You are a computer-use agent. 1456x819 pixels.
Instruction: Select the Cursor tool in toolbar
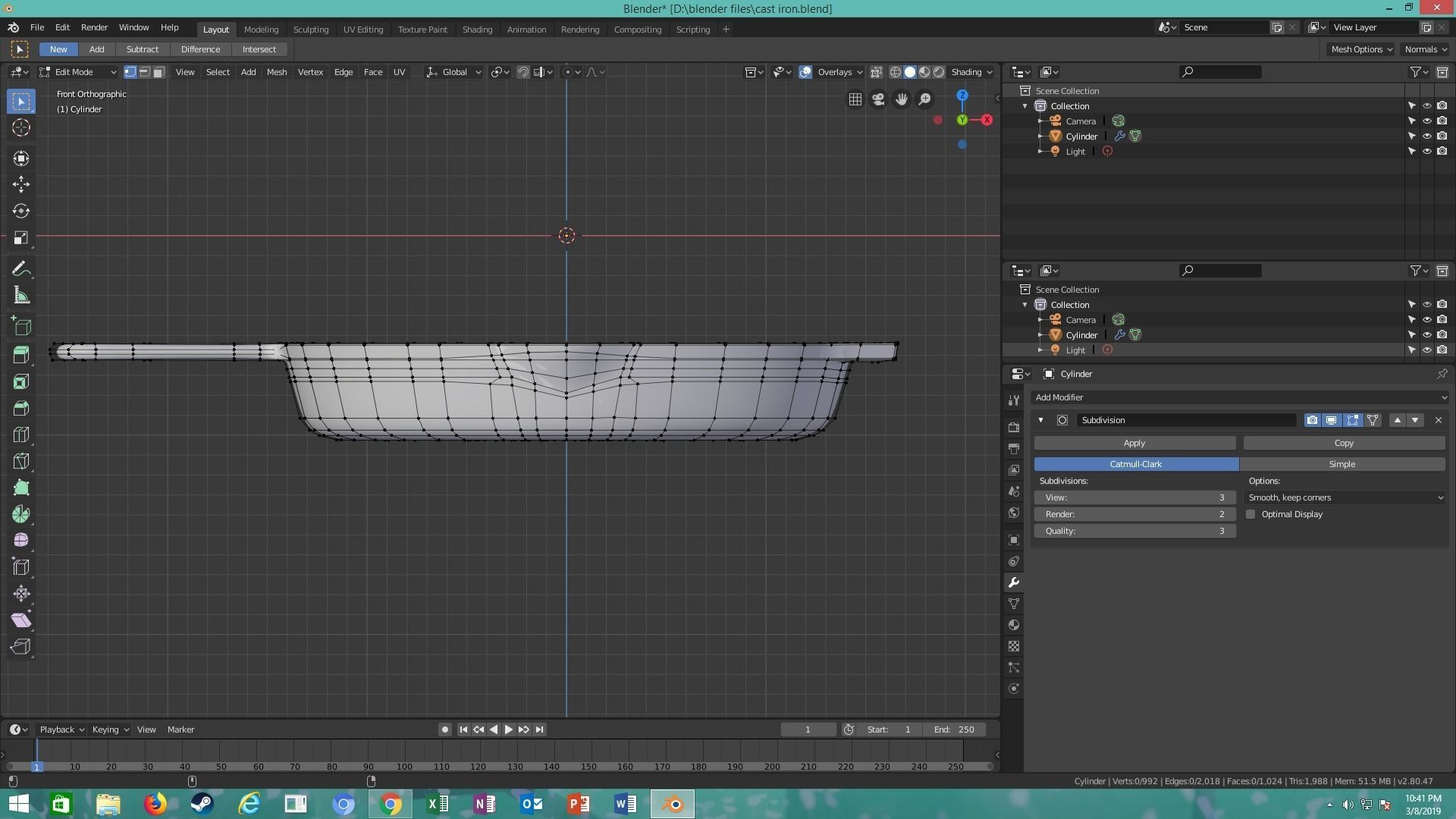coord(20,127)
